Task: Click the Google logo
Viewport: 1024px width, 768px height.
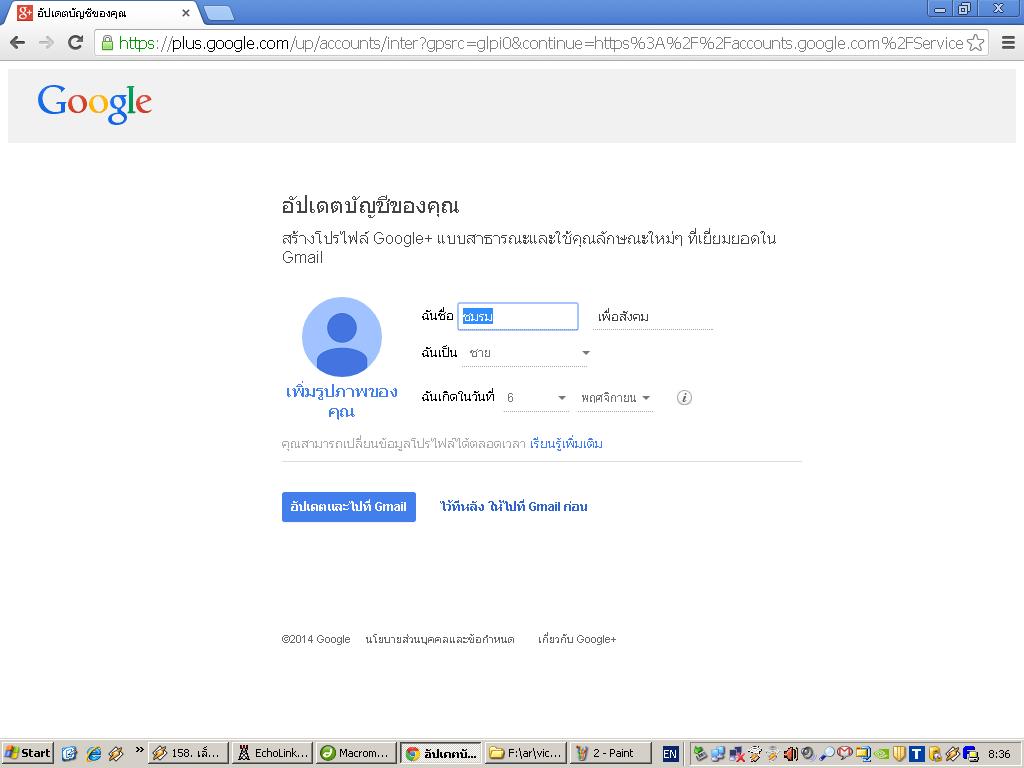Action: click(x=95, y=104)
